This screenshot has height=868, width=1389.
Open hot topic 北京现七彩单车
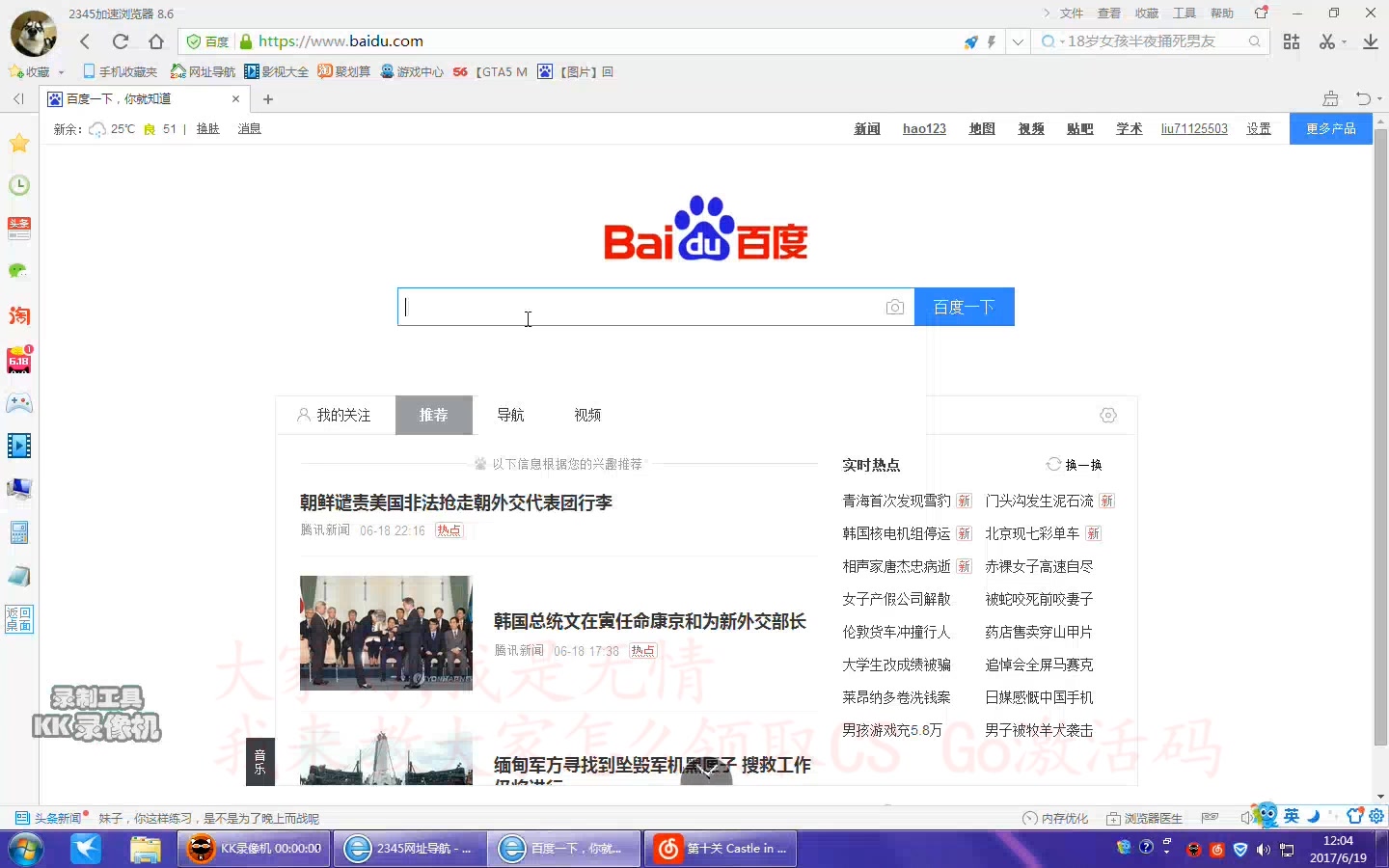point(1032,533)
